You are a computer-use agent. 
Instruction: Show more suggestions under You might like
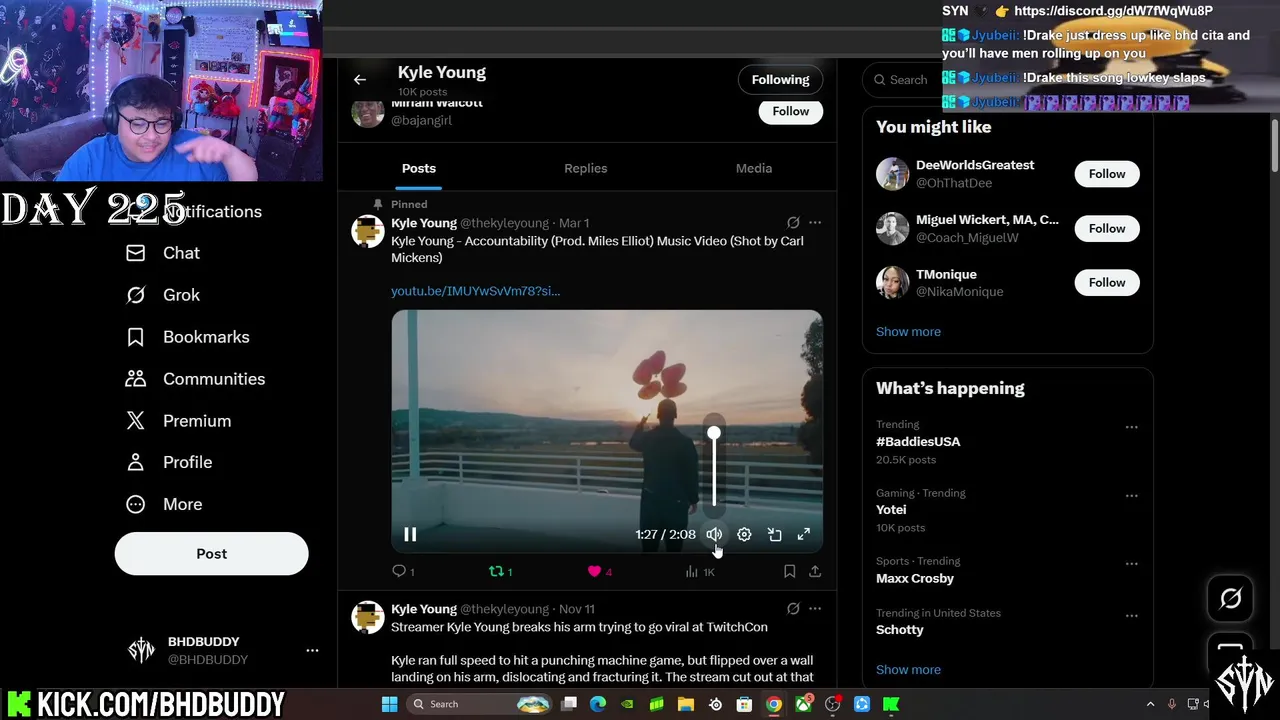[908, 332]
